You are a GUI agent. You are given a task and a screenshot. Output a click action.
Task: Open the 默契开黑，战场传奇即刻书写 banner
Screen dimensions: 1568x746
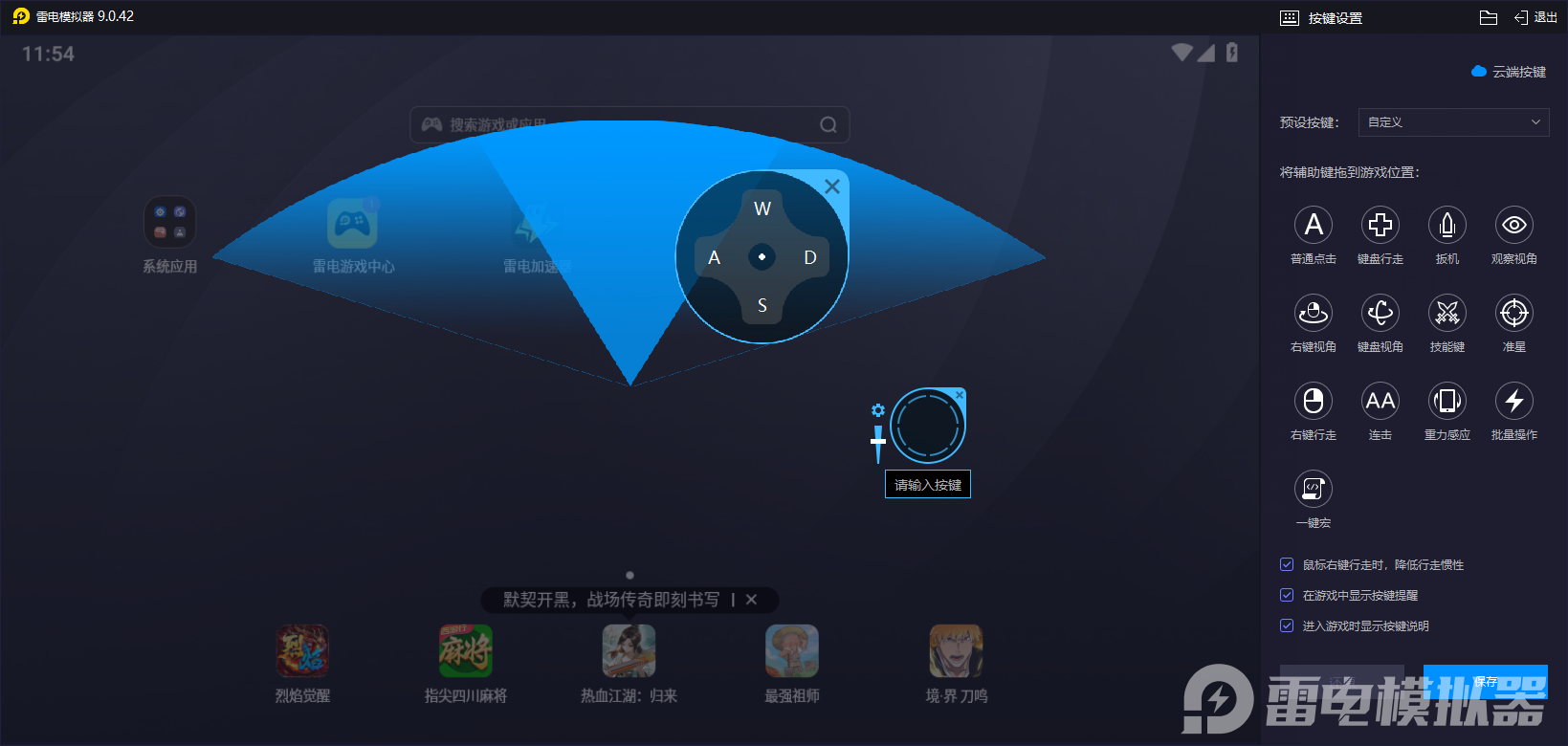(611, 600)
